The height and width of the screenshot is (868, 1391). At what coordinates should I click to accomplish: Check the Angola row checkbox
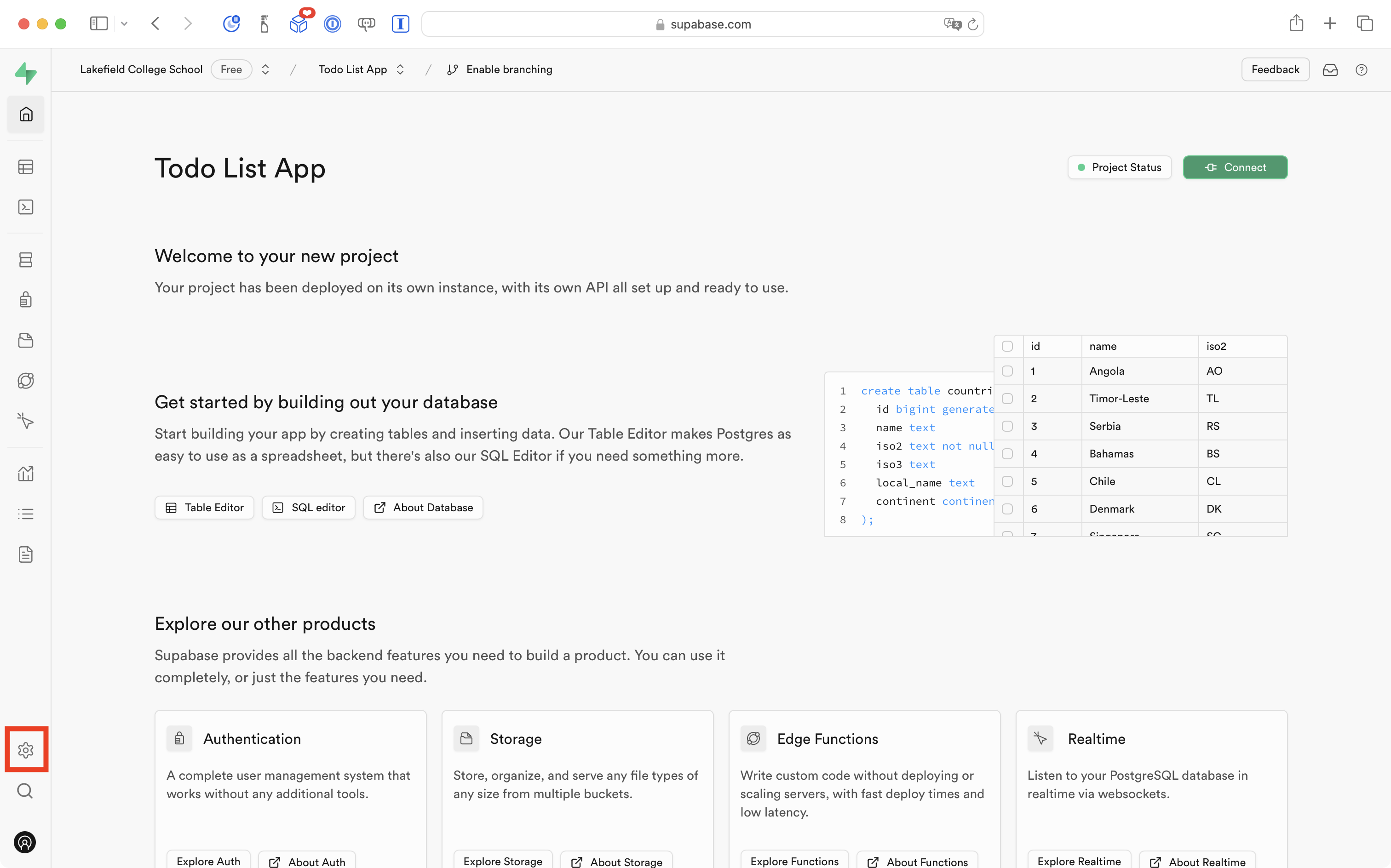(x=1007, y=371)
